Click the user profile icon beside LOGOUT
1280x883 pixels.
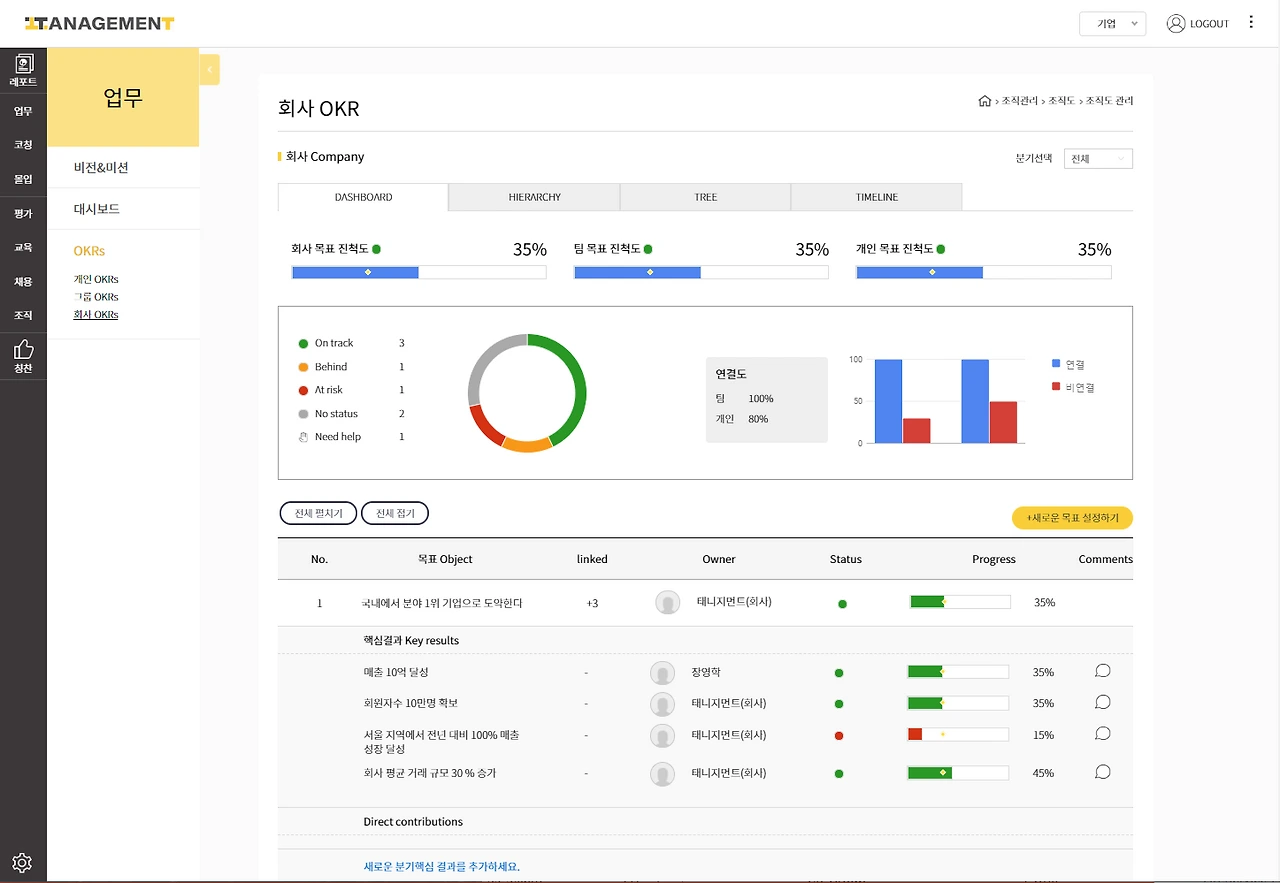[x=1176, y=23]
